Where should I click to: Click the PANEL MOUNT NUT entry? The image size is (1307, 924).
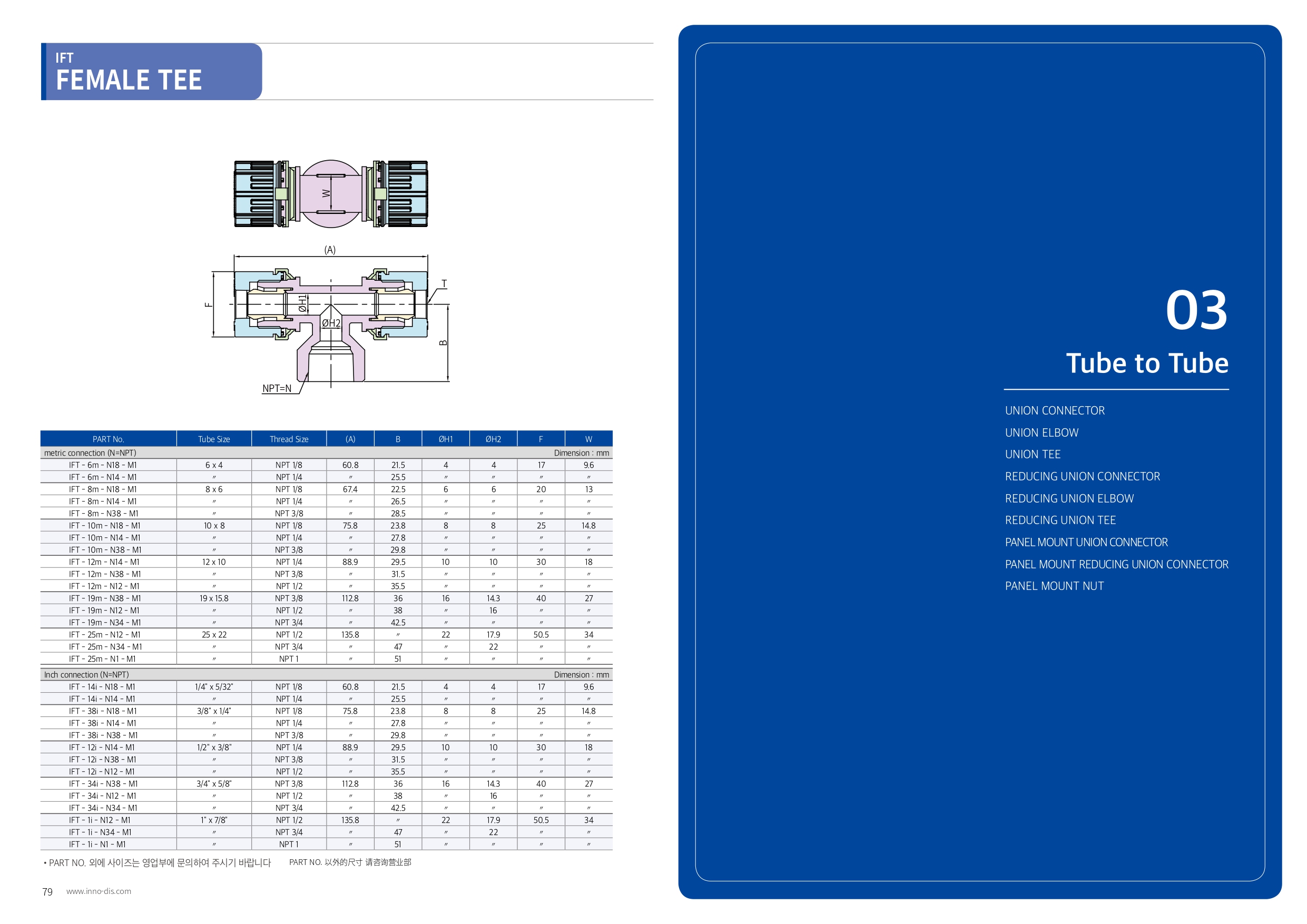pos(1054,586)
